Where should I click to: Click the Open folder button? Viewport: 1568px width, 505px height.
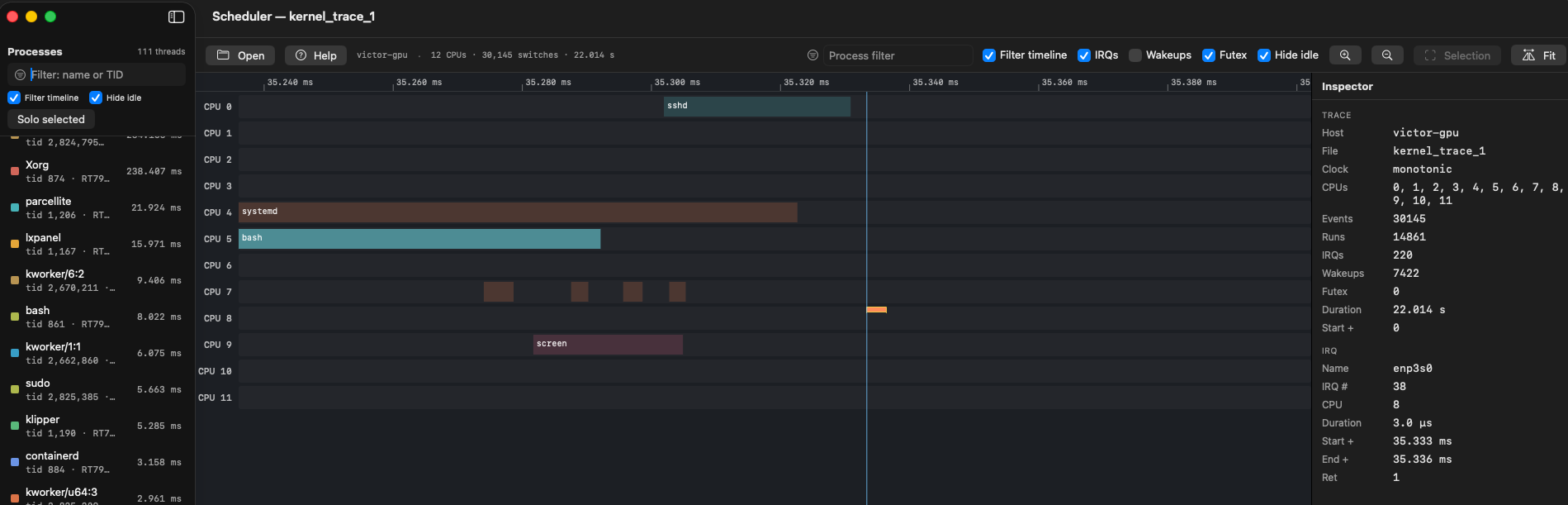coord(240,55)
